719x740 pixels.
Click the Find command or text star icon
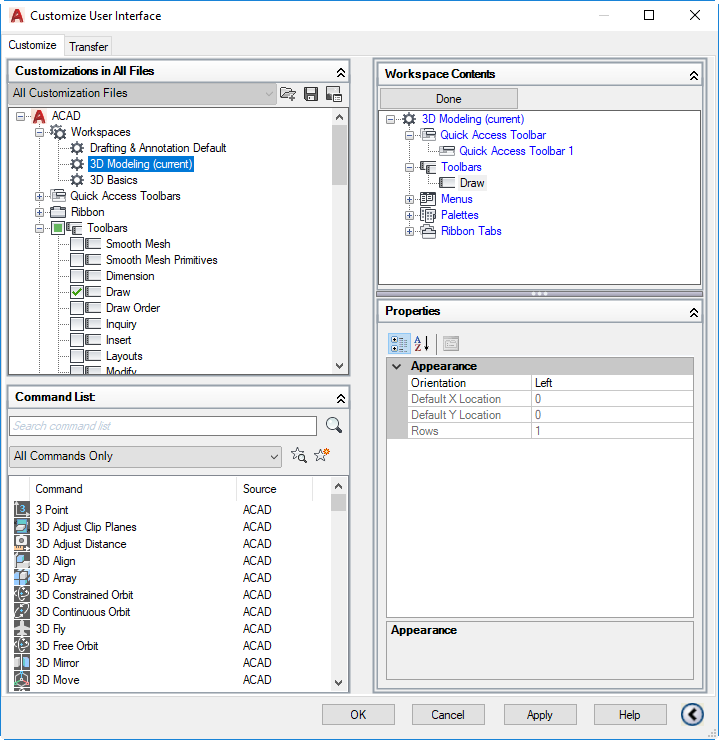point(298,455)
